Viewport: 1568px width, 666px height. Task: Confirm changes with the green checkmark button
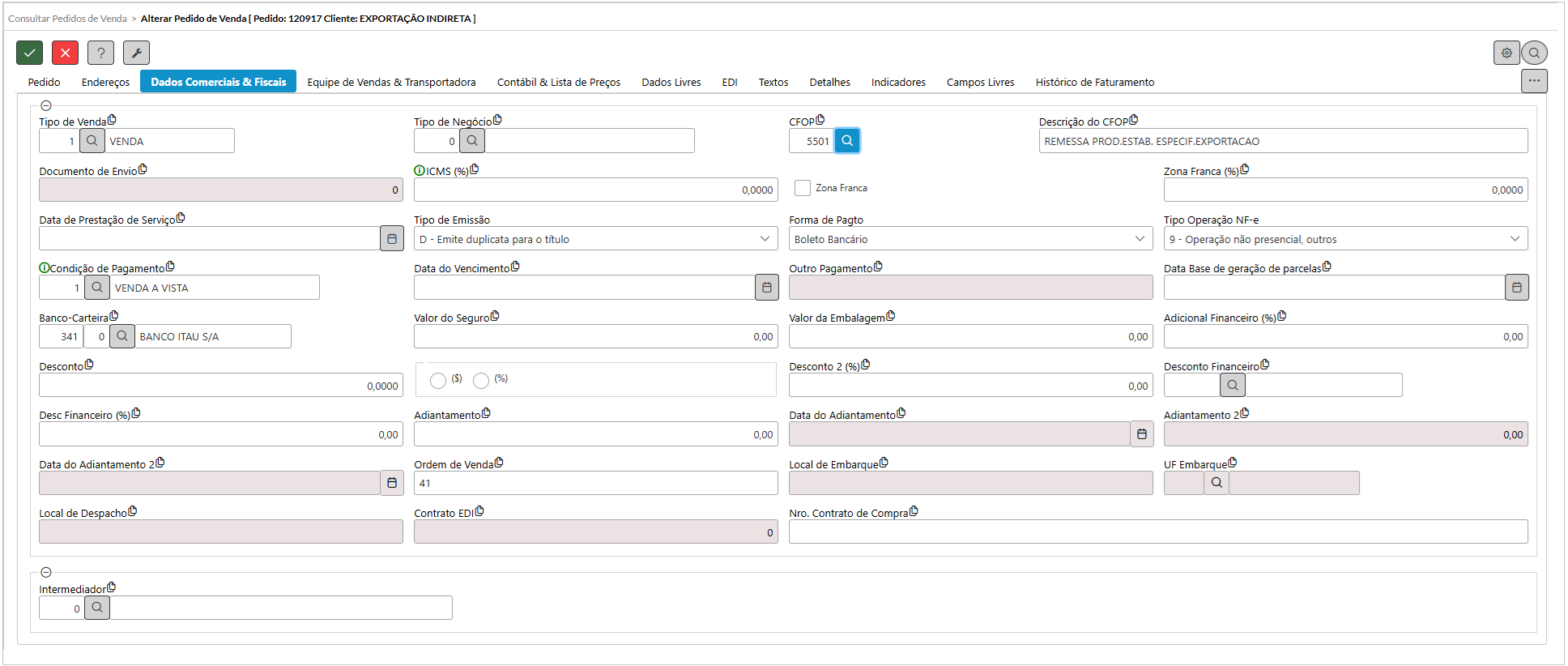click(x=29, y=53)
